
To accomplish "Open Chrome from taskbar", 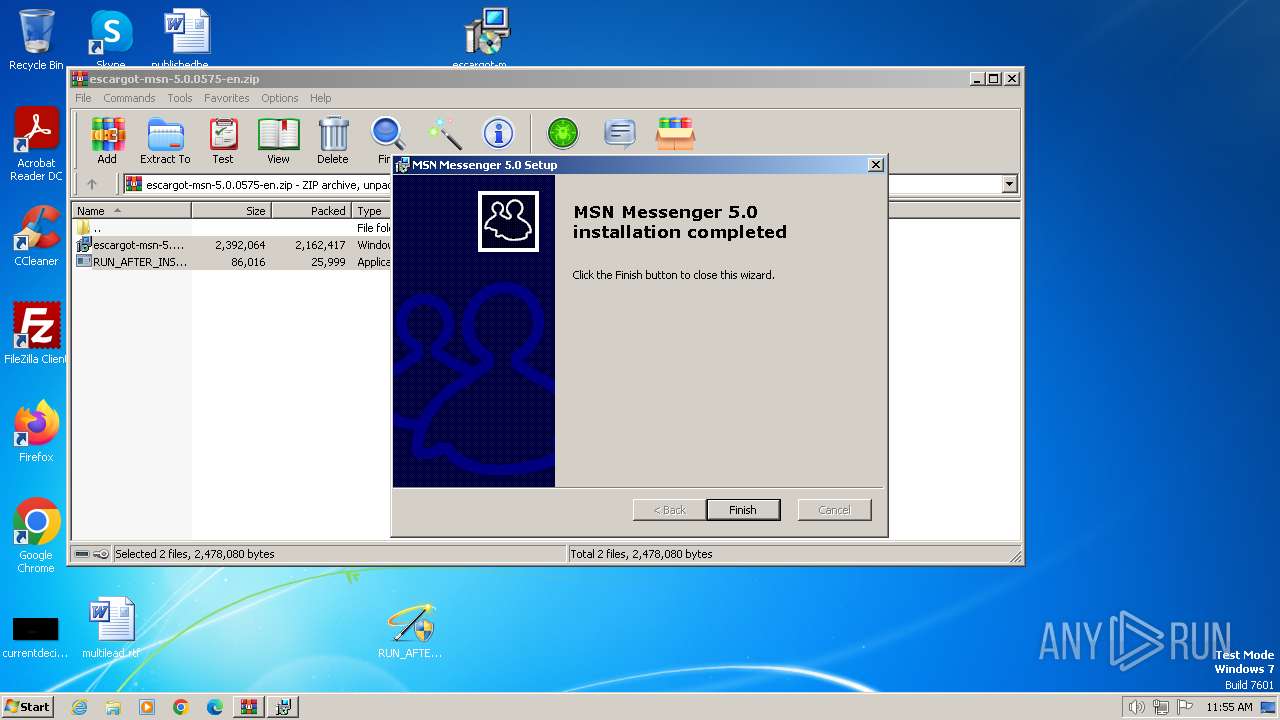I will click(181, 707).
